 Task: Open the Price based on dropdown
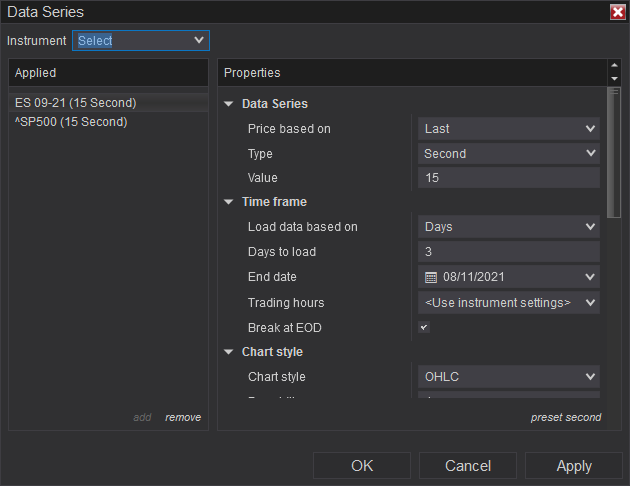[509, 128]
